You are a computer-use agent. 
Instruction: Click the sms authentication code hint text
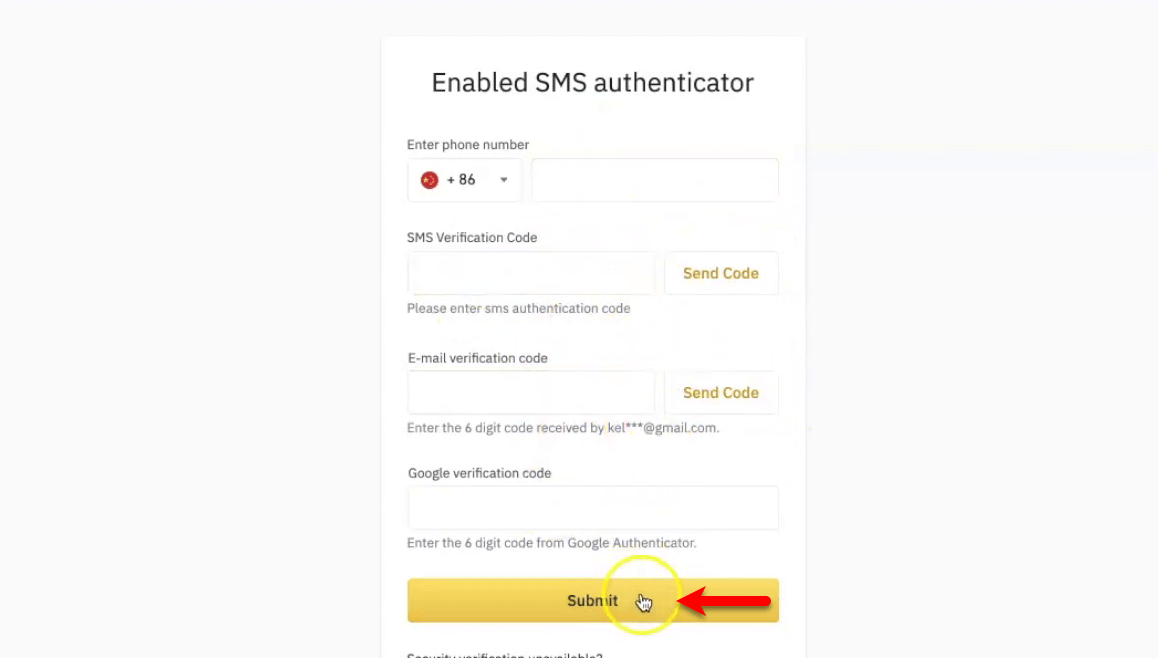point(518,309)
